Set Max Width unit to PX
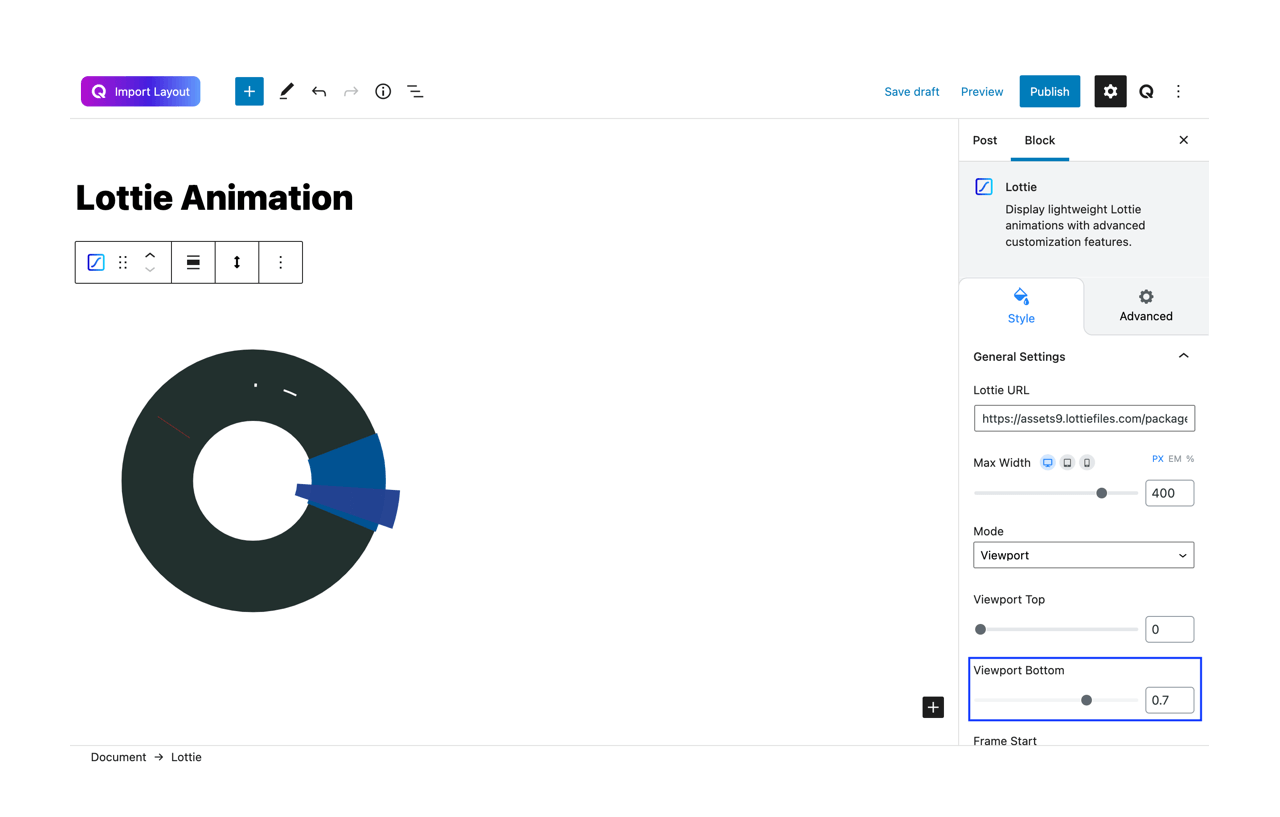This screenshot has width=1280, height=817. [x=1157, y=459]
